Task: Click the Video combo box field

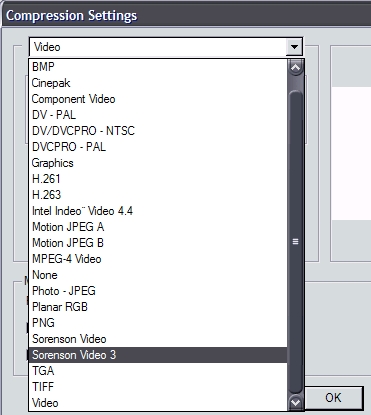Action: [166, 47]
